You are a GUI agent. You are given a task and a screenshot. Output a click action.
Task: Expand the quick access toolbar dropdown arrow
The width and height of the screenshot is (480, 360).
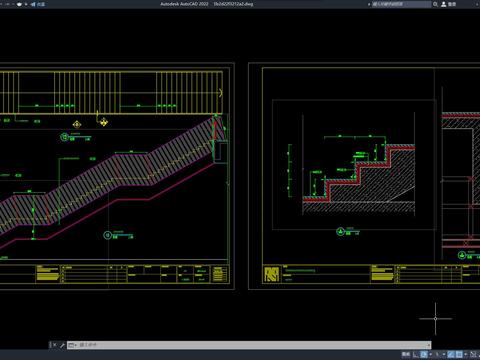[x=26, y=4]
